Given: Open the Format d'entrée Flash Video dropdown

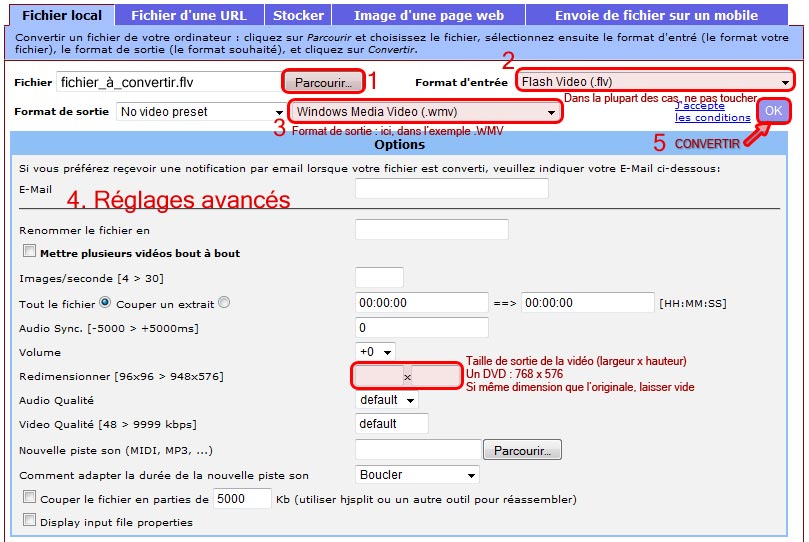Looking at the screenshot, I should [655, 81].
